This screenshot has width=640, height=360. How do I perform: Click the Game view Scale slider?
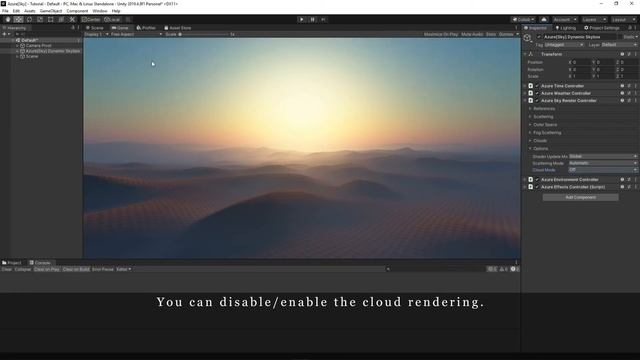pos(204,34)
